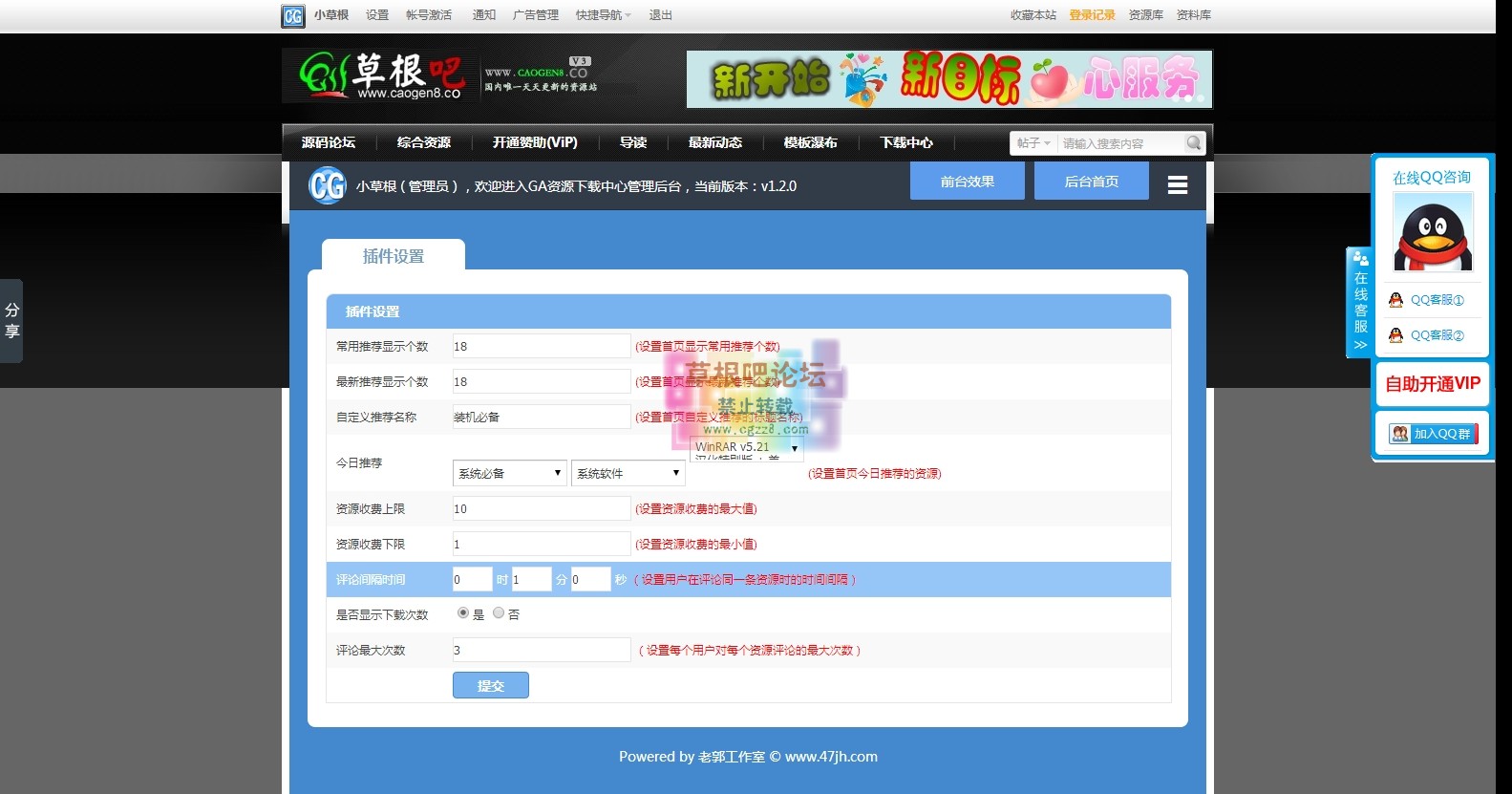Focus the 常用推荐显示个数 input field
This screenshot has height=794, width=1512.
tap(542, 346)
